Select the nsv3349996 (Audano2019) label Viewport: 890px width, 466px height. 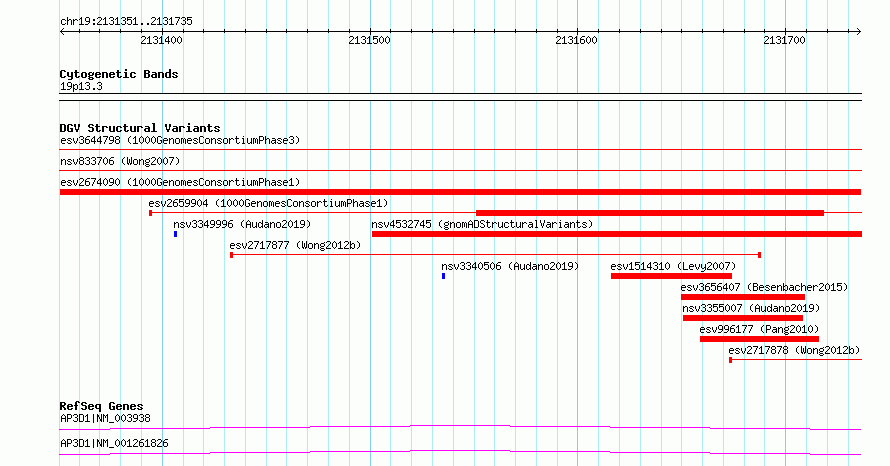tap(242, 224)
